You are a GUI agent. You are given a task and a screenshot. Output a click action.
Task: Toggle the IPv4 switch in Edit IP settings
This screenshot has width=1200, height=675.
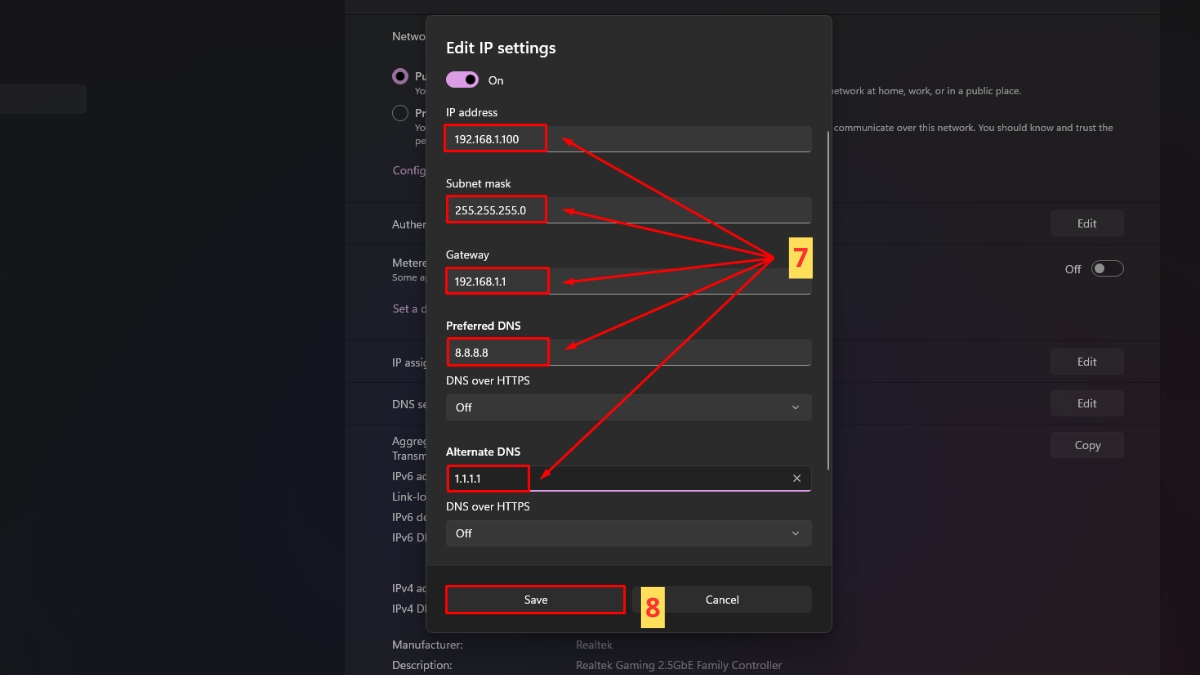click(462, 80)
